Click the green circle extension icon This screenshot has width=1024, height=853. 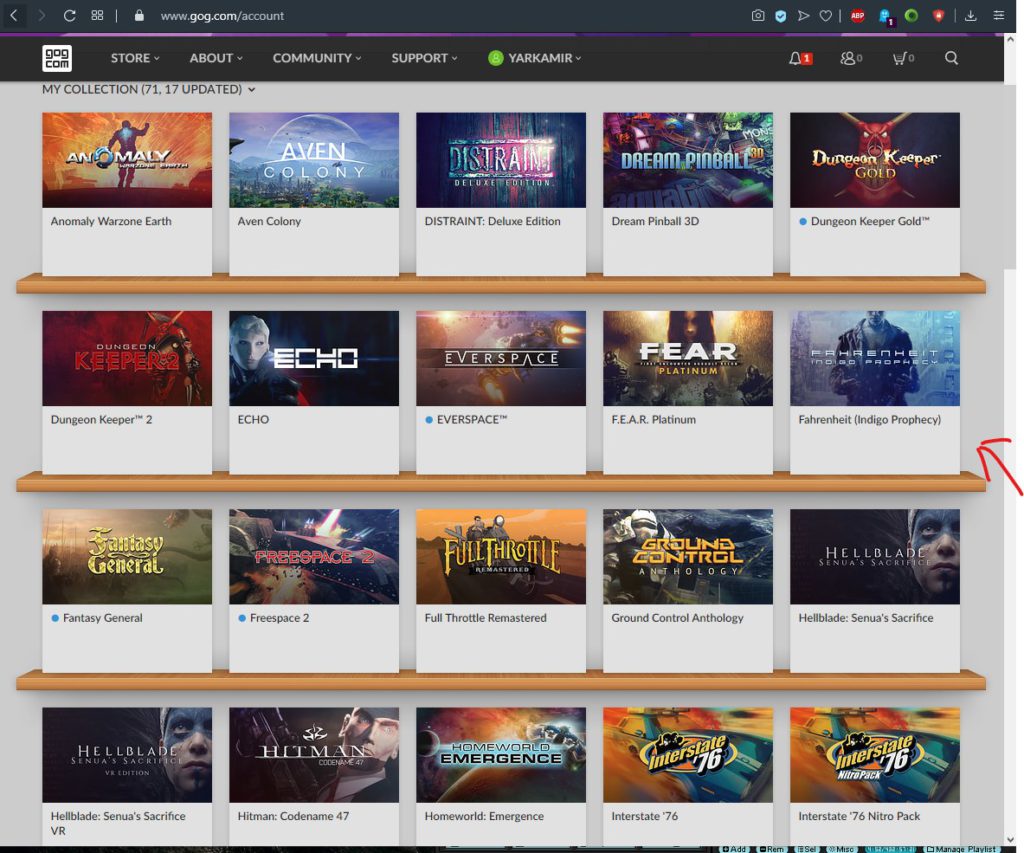pos(912,15)
